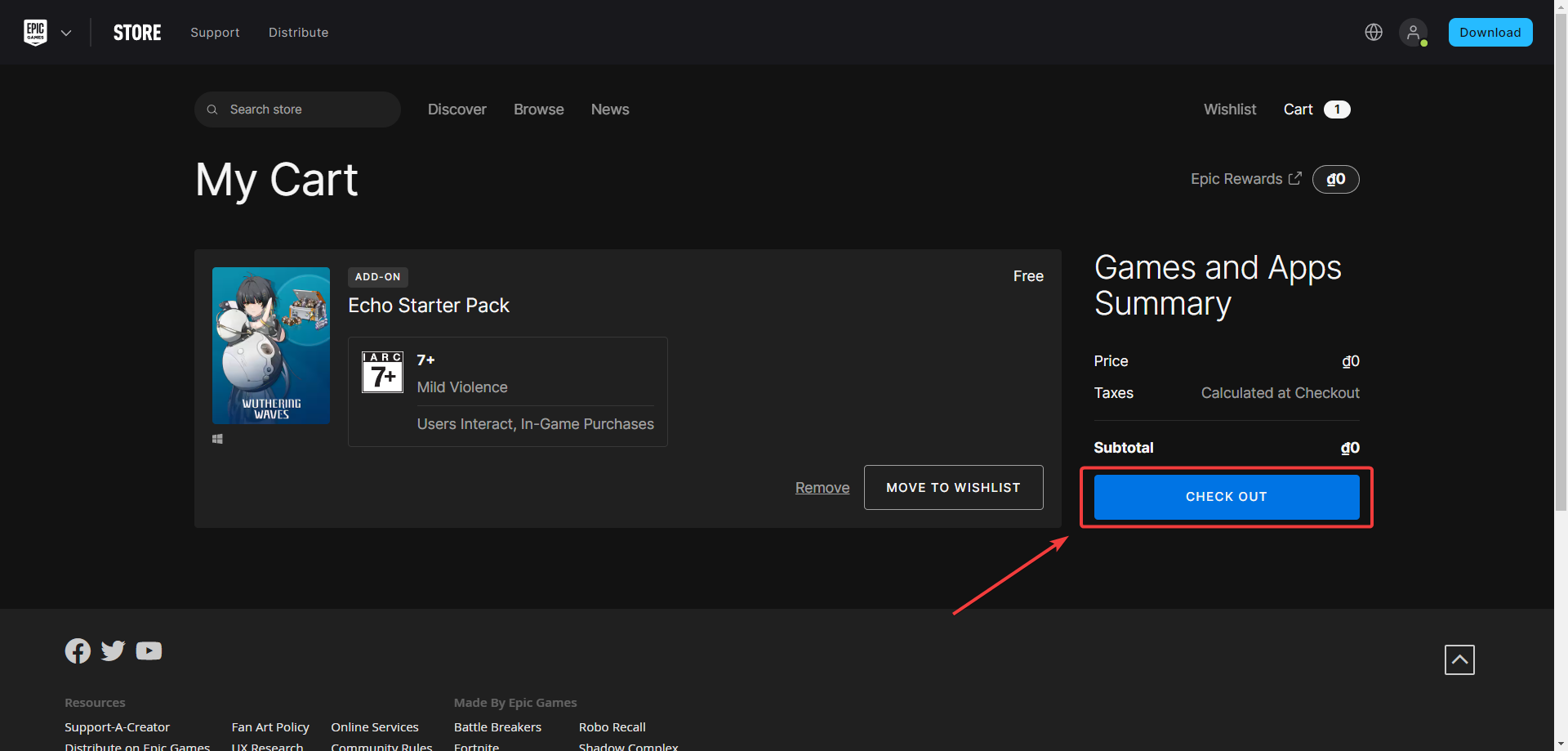This screenshot has height=751, width=1568.
Task: Open the Wuthering Waves thumbnail image
Action: click(x=271, y=345)
